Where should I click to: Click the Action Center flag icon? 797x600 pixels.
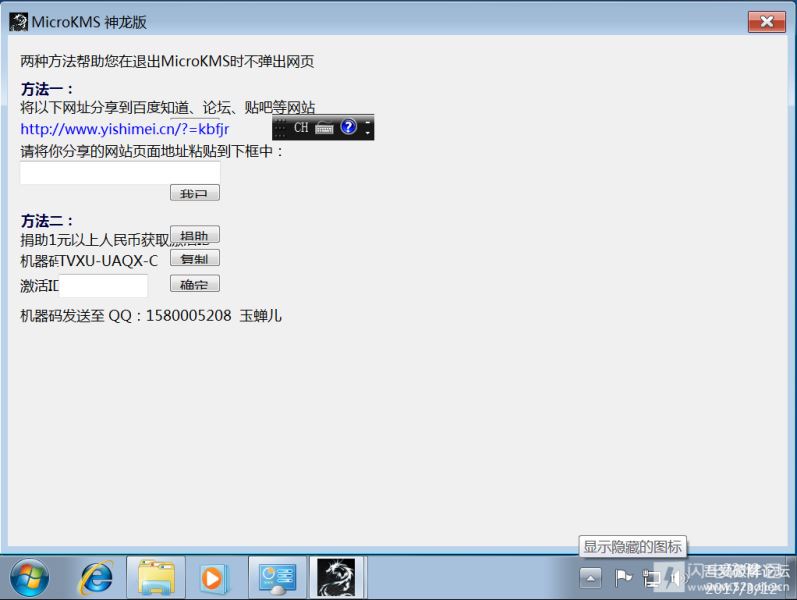click(x=623, y=578)
